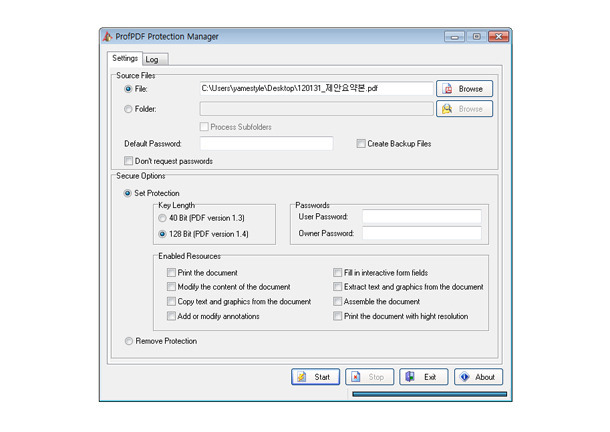Select the File source radio button
Screen dimensions: 610x432
click(128, 89)
